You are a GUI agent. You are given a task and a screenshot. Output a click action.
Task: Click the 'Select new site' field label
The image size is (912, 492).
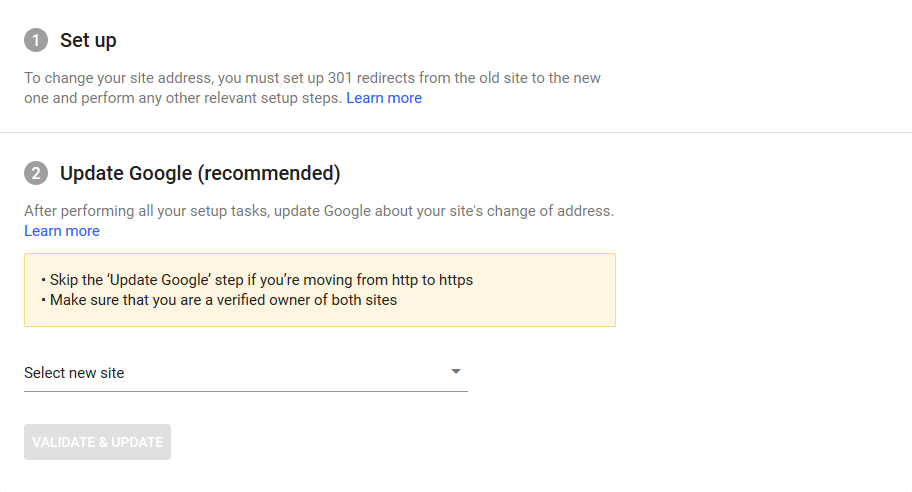click(x=74, y=373)
